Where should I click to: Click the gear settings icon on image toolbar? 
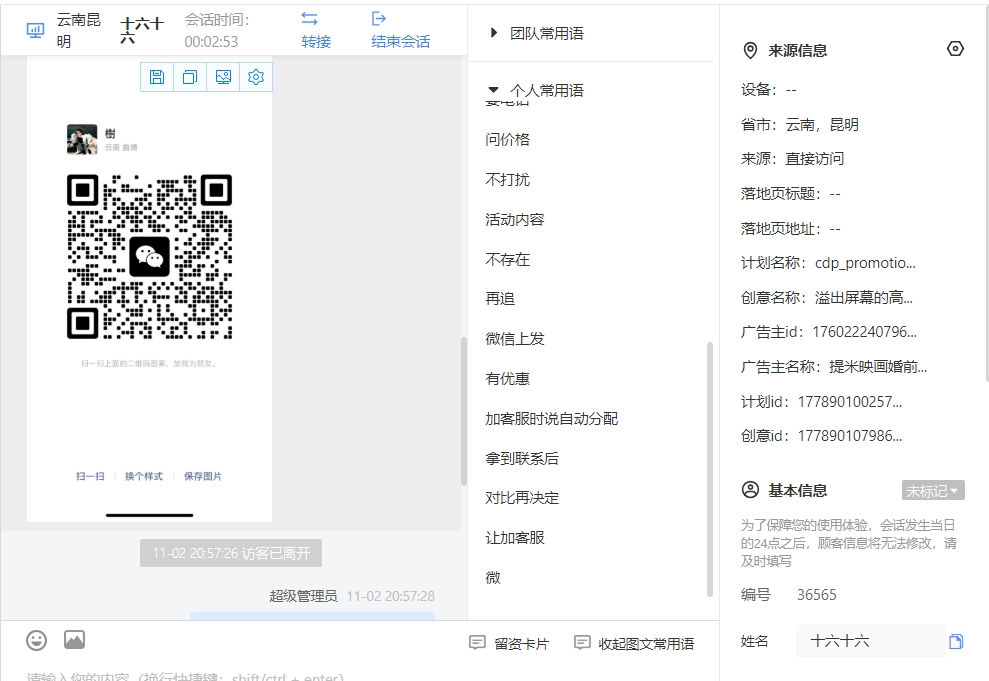tap(256, 77)
